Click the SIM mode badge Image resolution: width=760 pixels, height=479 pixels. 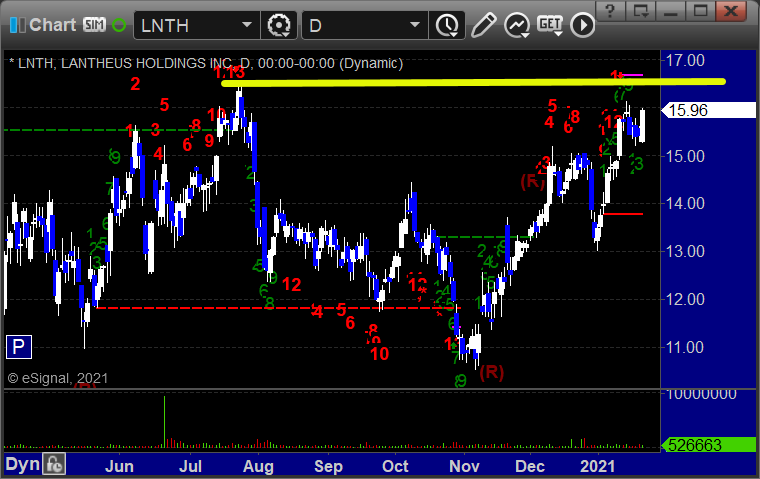point(94,25)
